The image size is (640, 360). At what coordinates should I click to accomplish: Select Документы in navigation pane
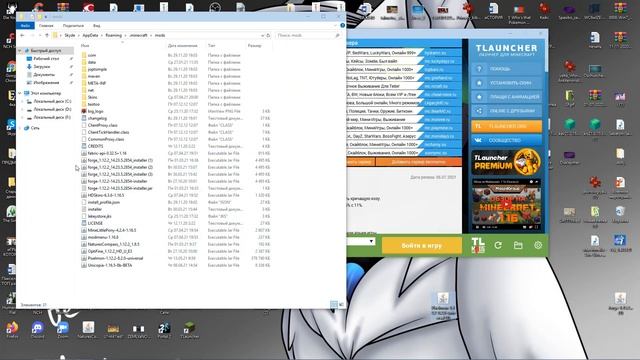(44, 75)
